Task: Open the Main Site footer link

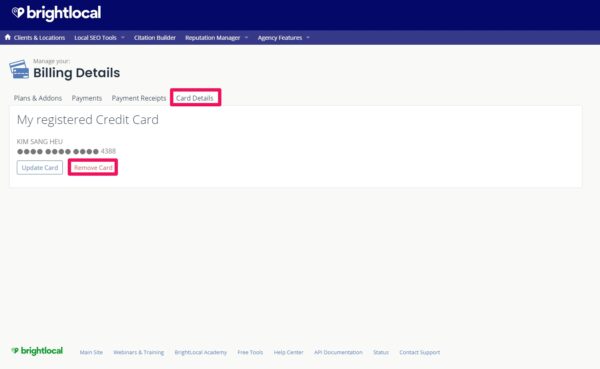Action: (x=91, y=352)
